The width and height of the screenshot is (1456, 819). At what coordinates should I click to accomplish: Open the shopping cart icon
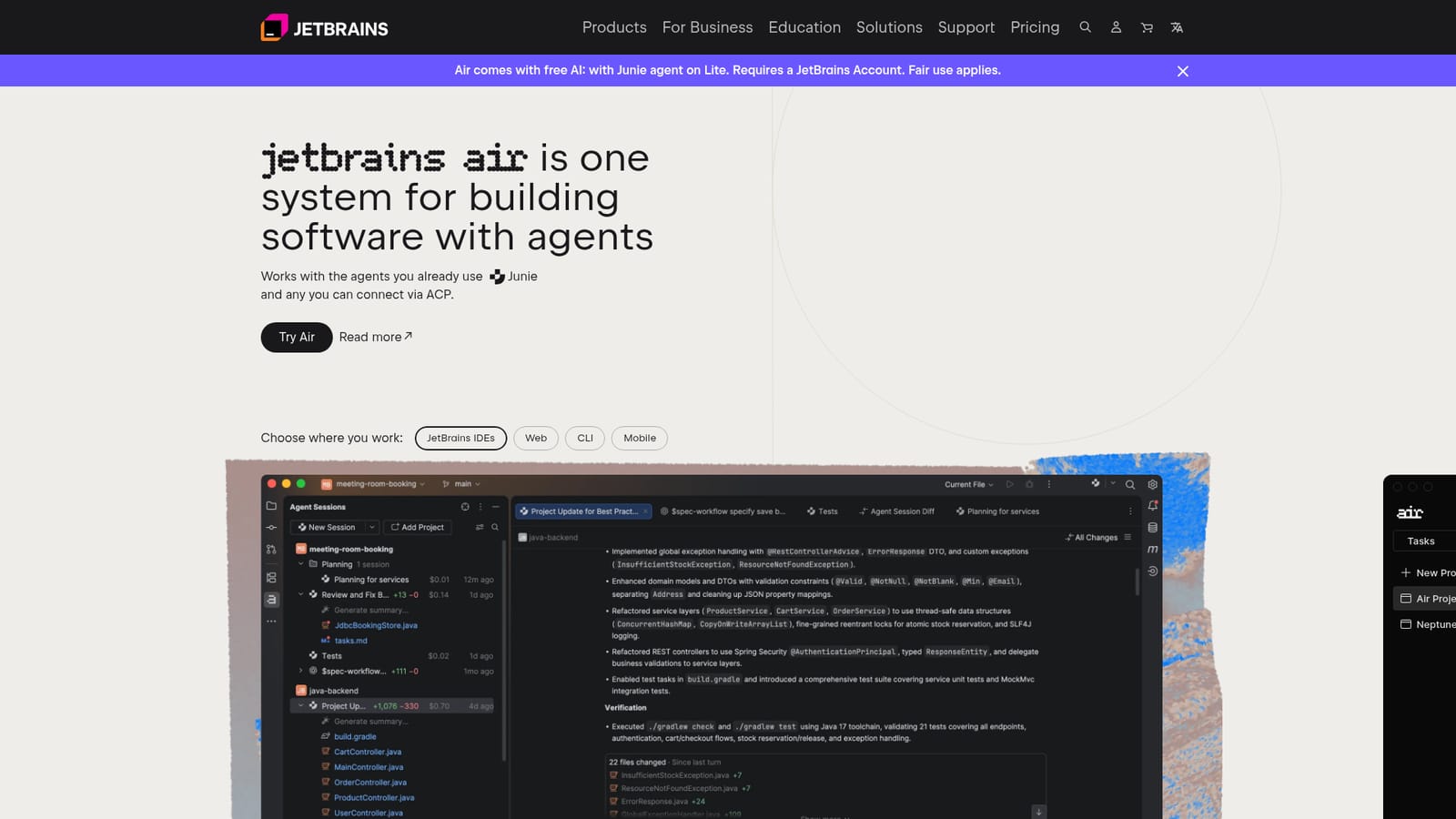pyautogui.click(x=1147, y=27)
